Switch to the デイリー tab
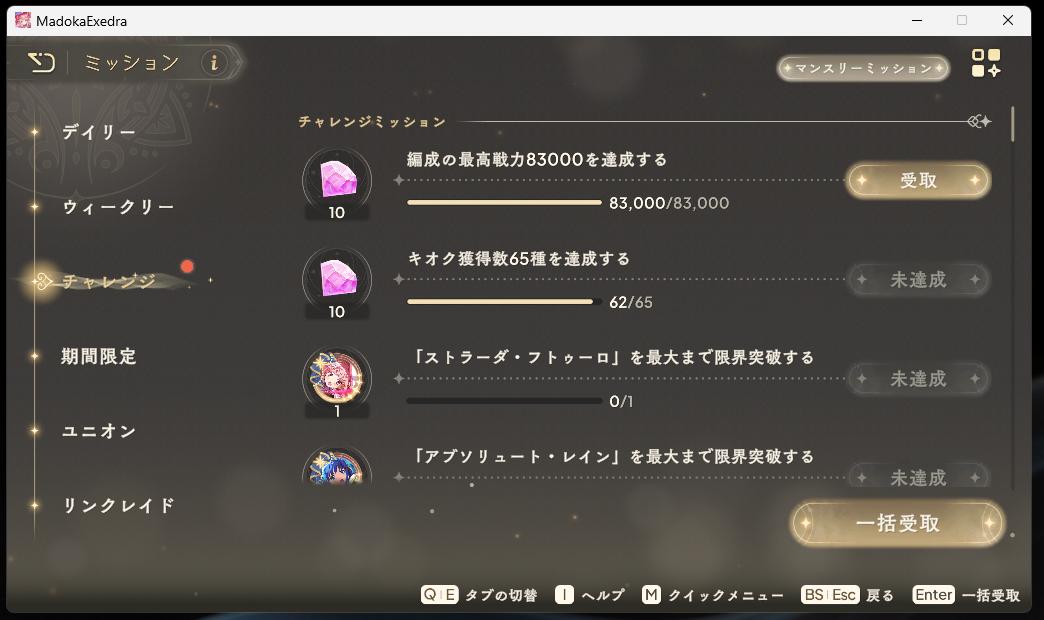The height and width of the screenshot is (620, 1044). (x=99, y=132)
